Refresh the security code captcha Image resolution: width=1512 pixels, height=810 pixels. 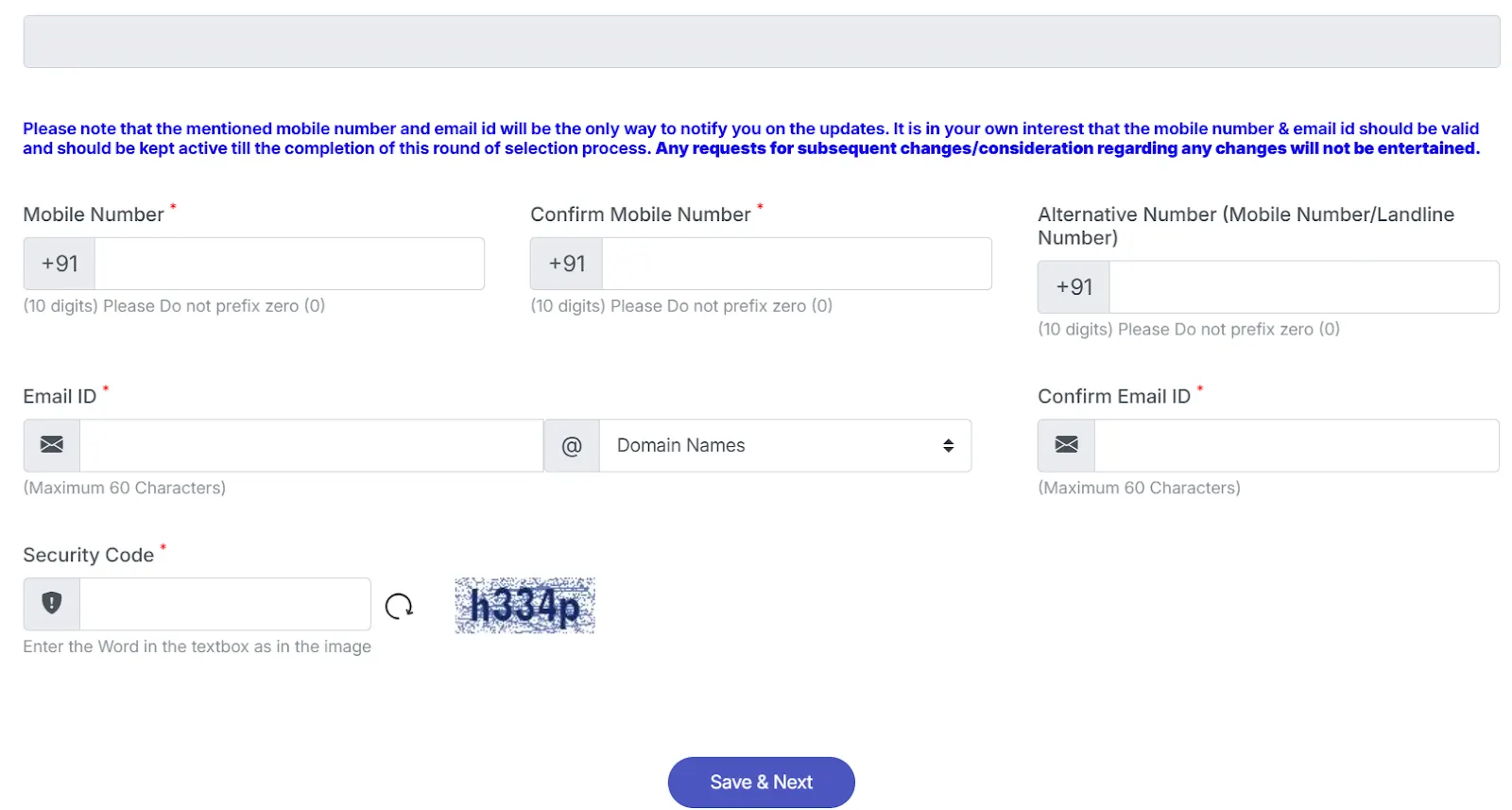(x=398, y=606)
